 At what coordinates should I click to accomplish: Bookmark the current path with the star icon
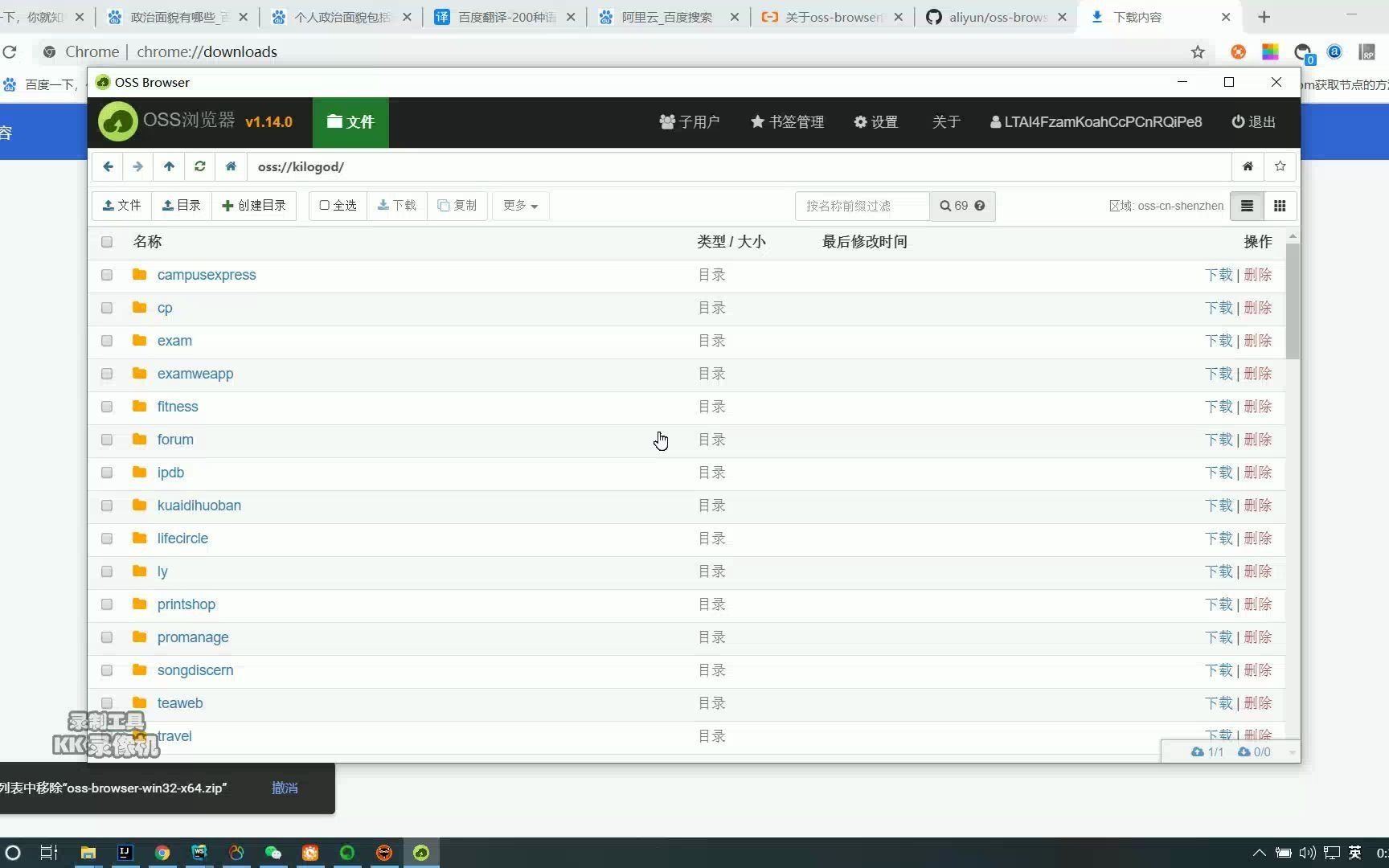(x=1280, y=166)
